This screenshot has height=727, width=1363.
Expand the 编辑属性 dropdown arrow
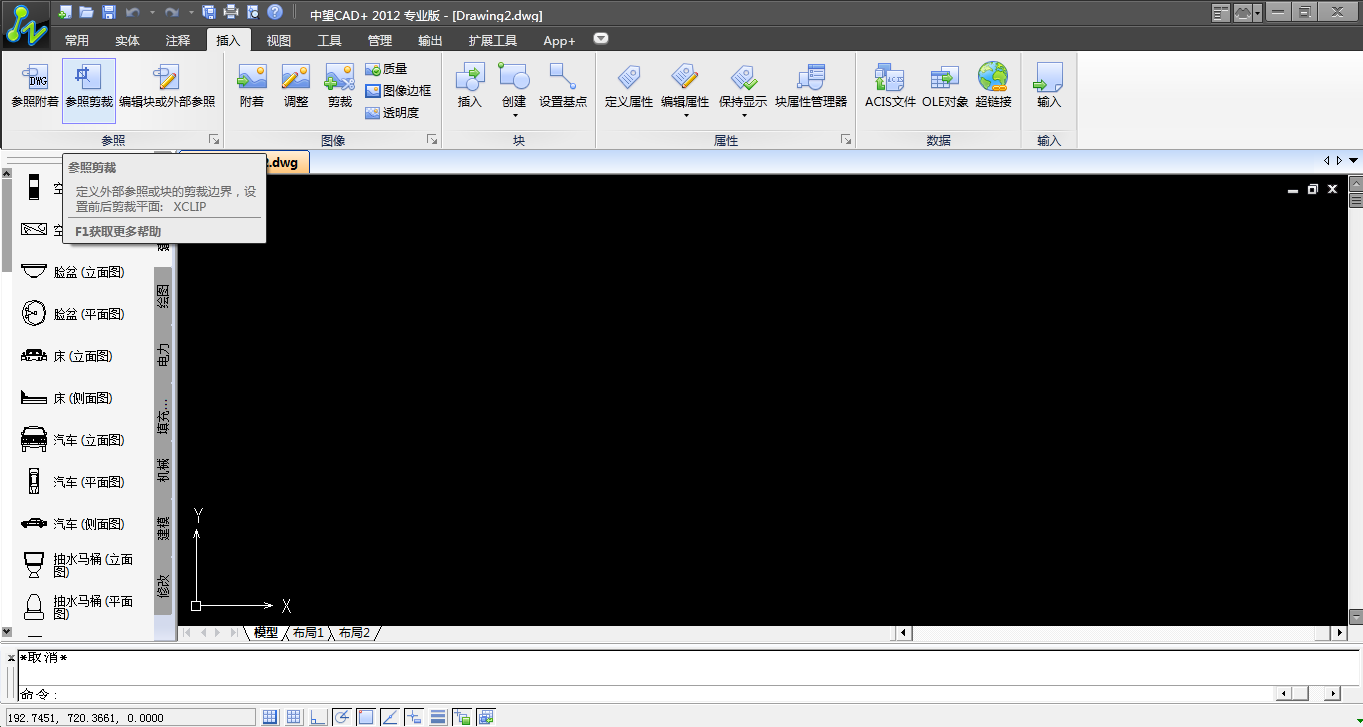(x=685, y=116)
